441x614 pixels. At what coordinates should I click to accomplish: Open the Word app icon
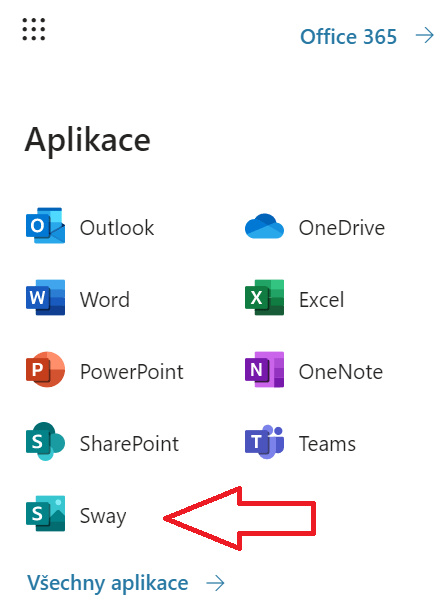(45, 298)
